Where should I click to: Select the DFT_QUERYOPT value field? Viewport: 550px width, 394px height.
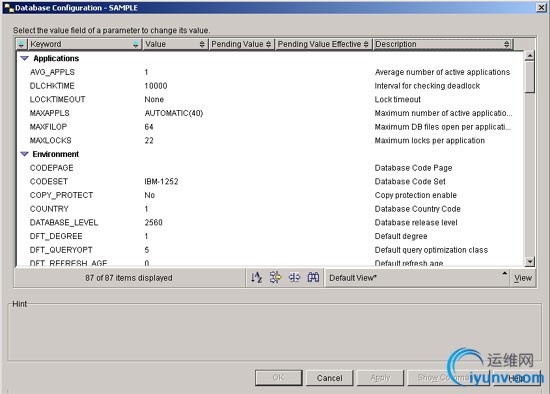click(175, 250)
